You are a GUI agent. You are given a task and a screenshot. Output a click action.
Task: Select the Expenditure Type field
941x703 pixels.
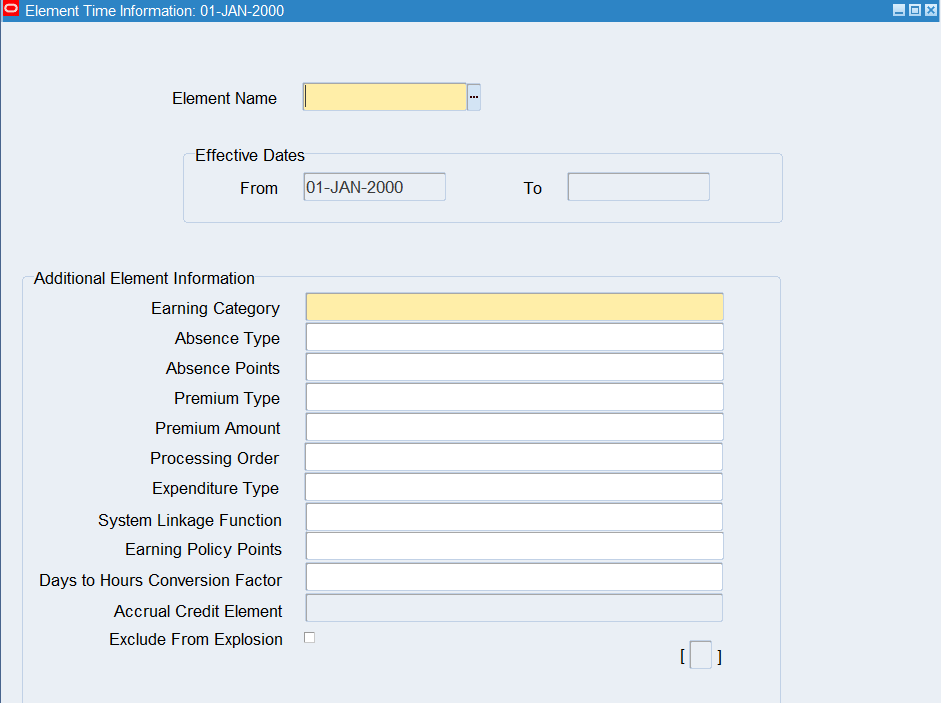pyautogui.click(x=514, y=487)
